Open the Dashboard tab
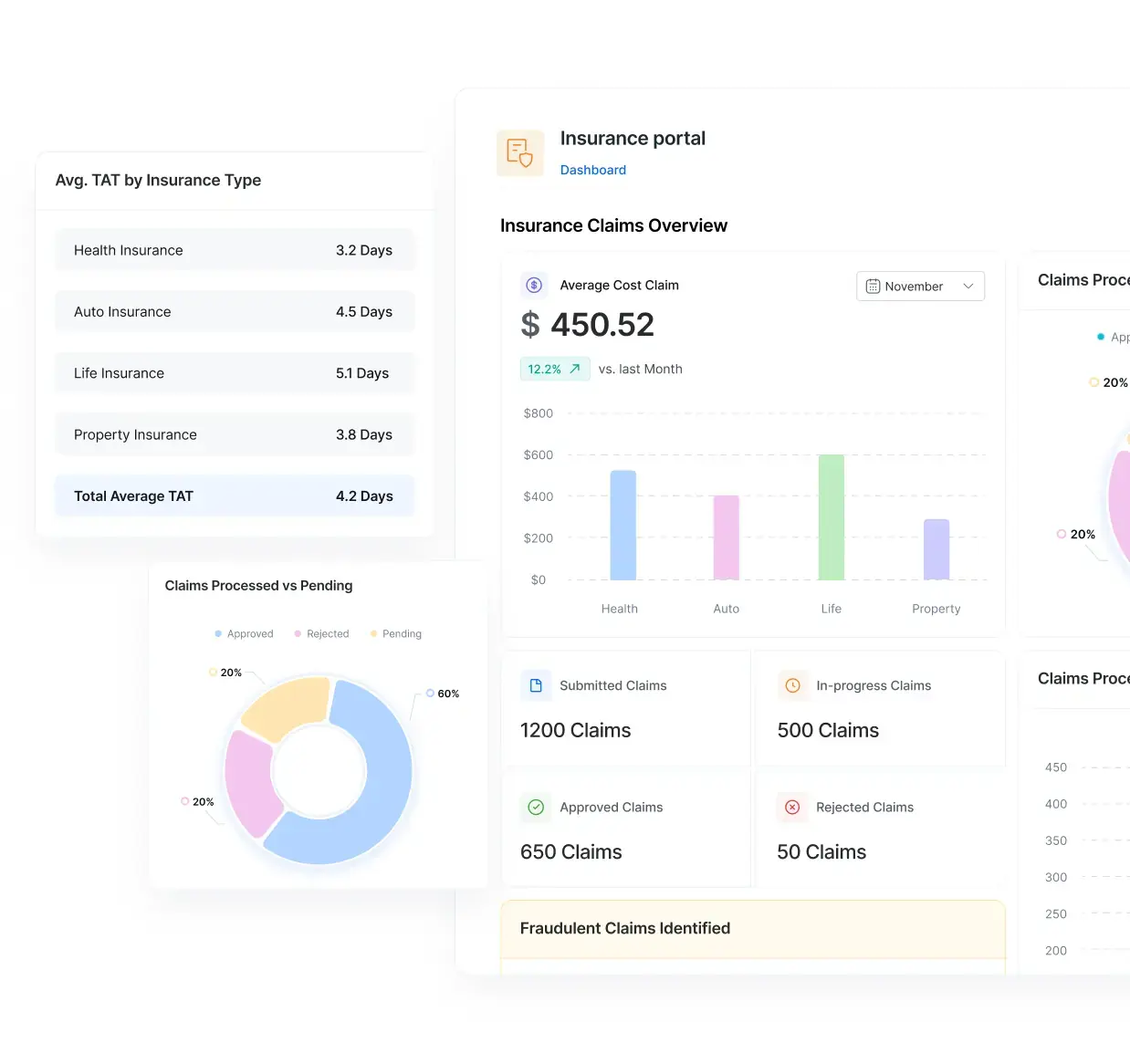 592,170
